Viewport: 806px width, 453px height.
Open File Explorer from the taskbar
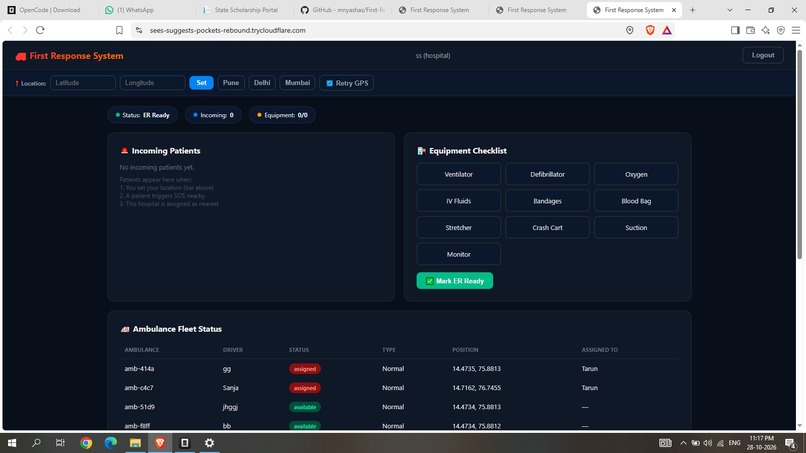[x=135, y=443]
